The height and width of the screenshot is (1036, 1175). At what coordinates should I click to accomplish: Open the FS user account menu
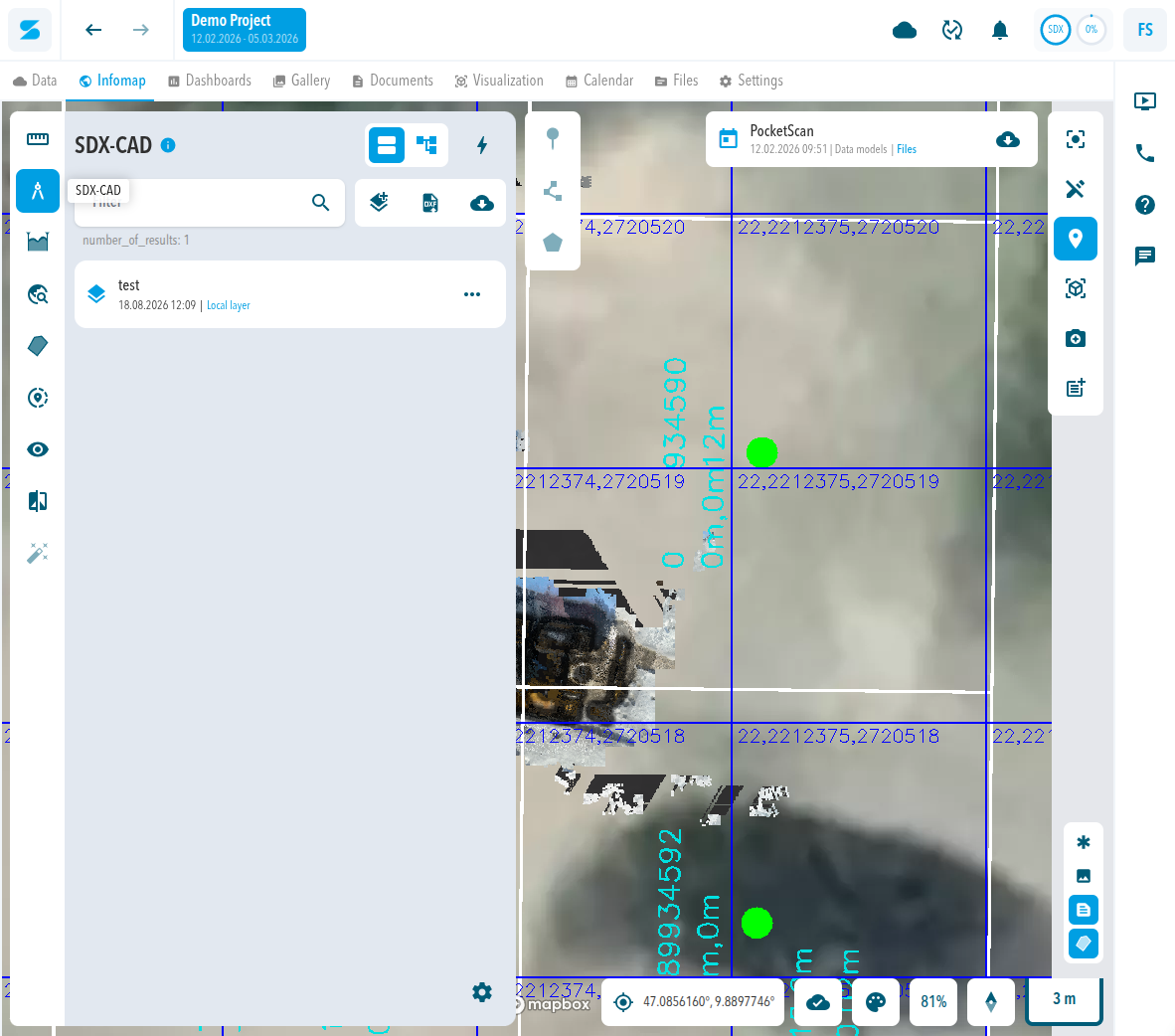(x=1144, y=30)
